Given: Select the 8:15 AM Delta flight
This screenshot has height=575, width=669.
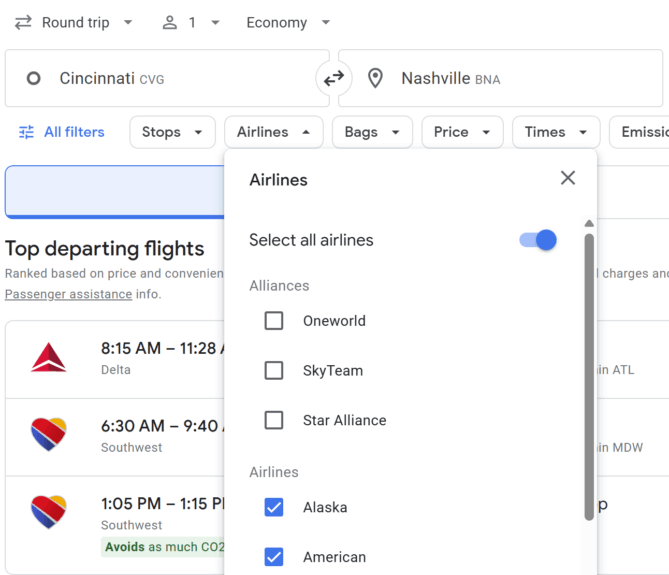Looking at the screenshot, I should (115, 359).
